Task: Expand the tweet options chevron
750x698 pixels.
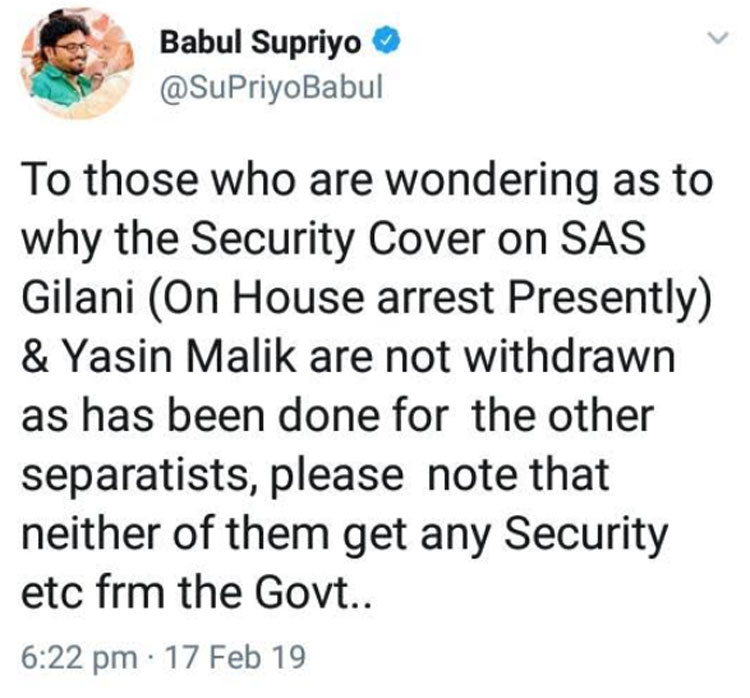Action: click(x=716, y=39)
